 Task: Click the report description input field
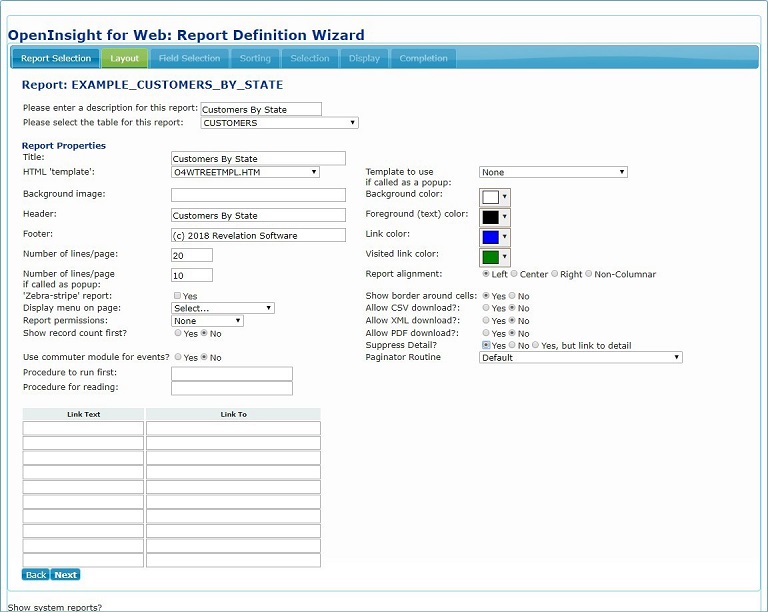261,109
